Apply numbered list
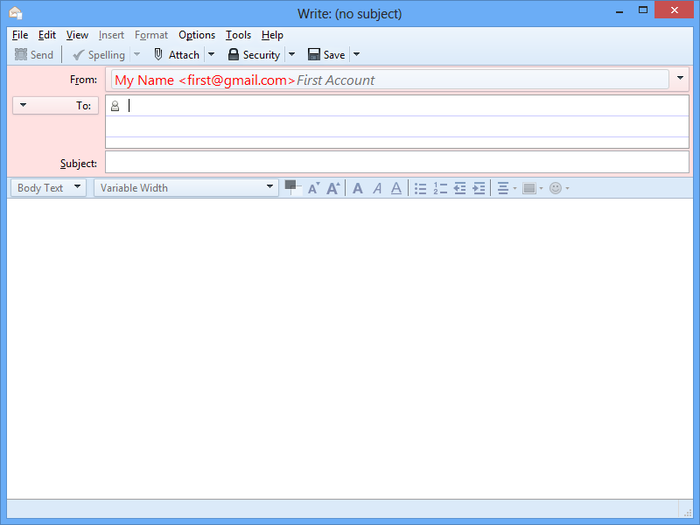This screenshot has height=525, width=700. pos(440,188)
